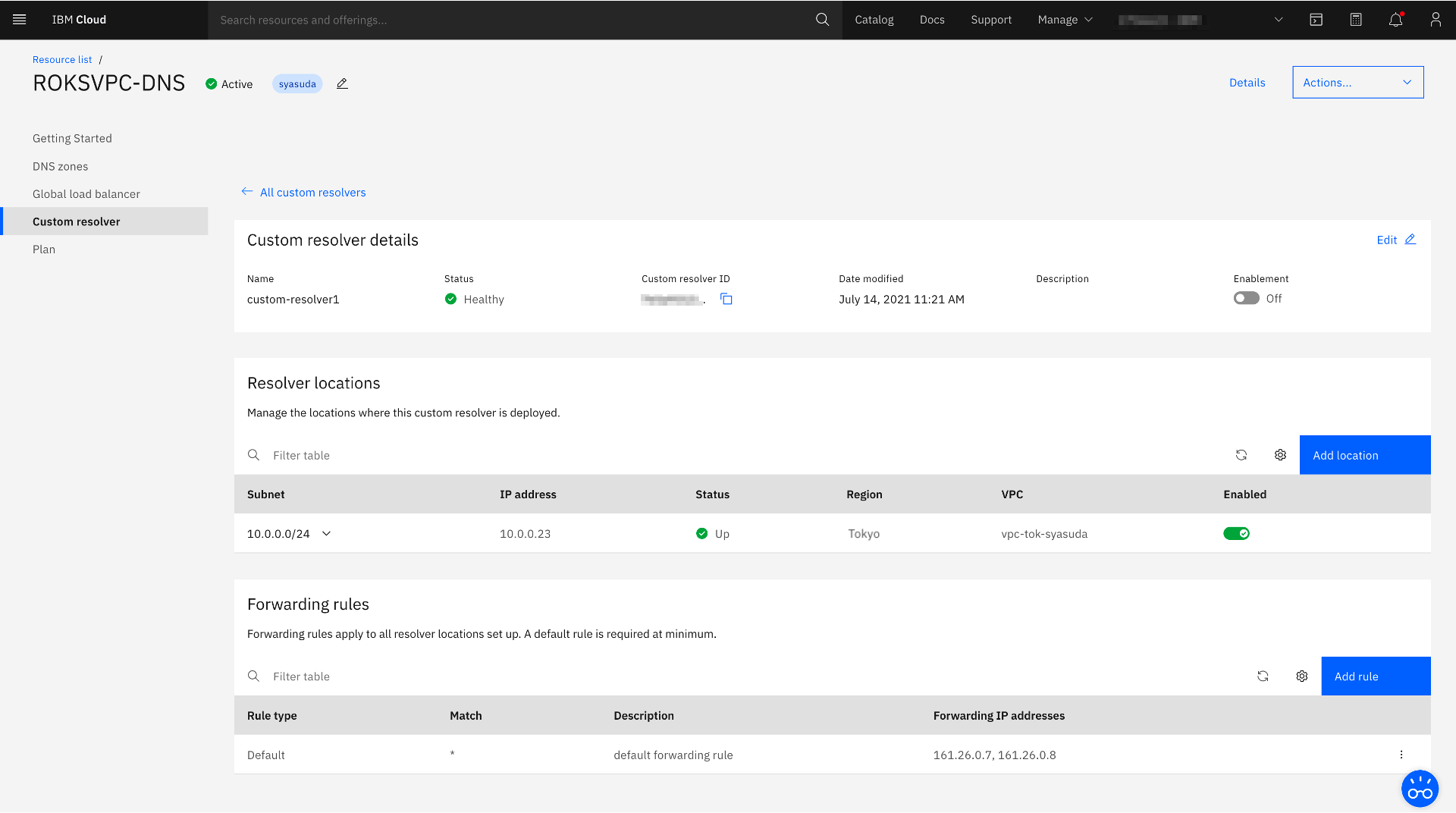Open forwarding rules table settings gear
Viewport: 1456px width, 813px height.
click(x=1302, y=676)
